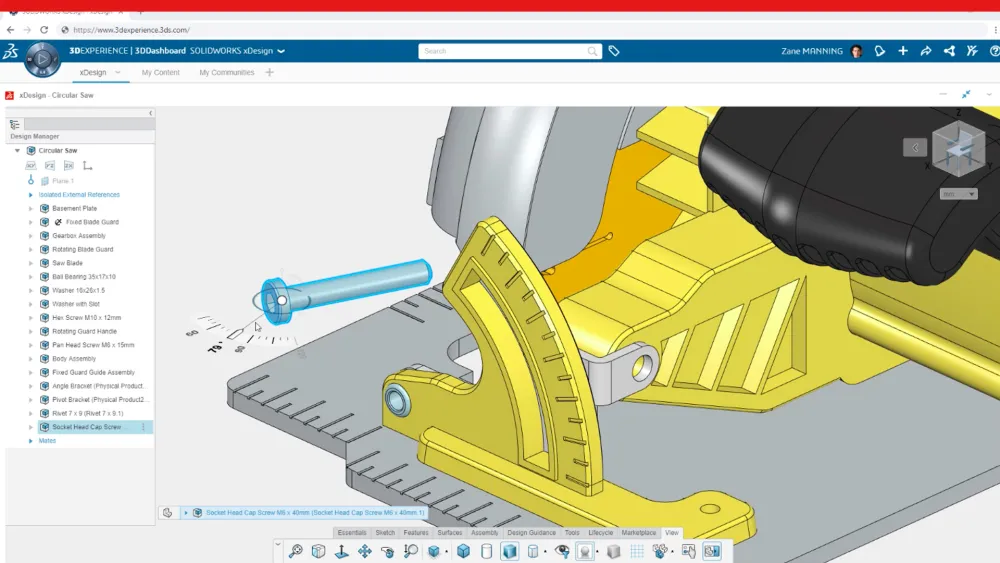The height and width of the screenshot is (563, 1000).
Task: Switch to the Sketch tab
Action: (x=385, y=532)
